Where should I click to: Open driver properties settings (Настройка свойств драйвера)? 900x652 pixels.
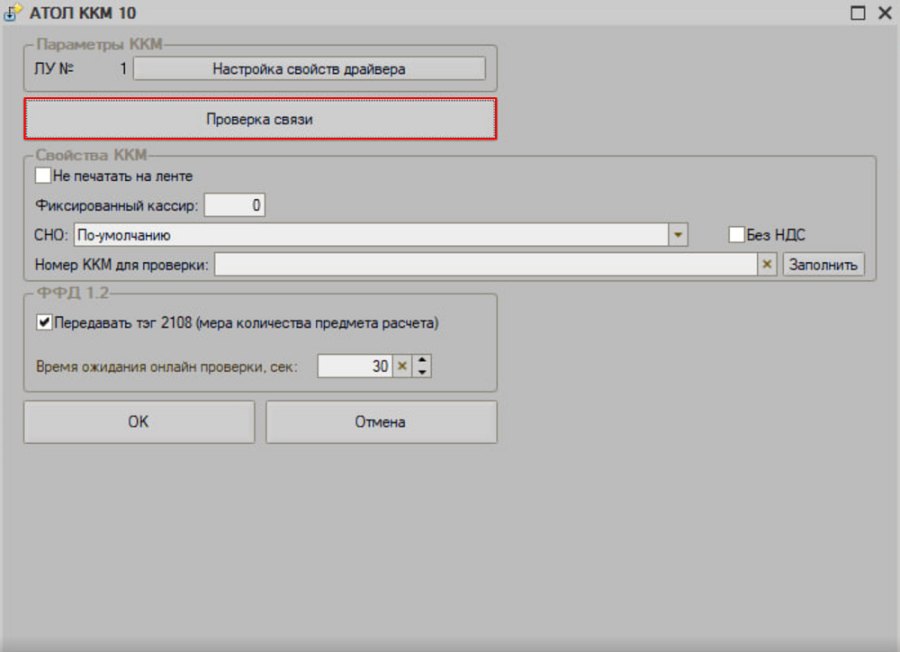point(309,69)
